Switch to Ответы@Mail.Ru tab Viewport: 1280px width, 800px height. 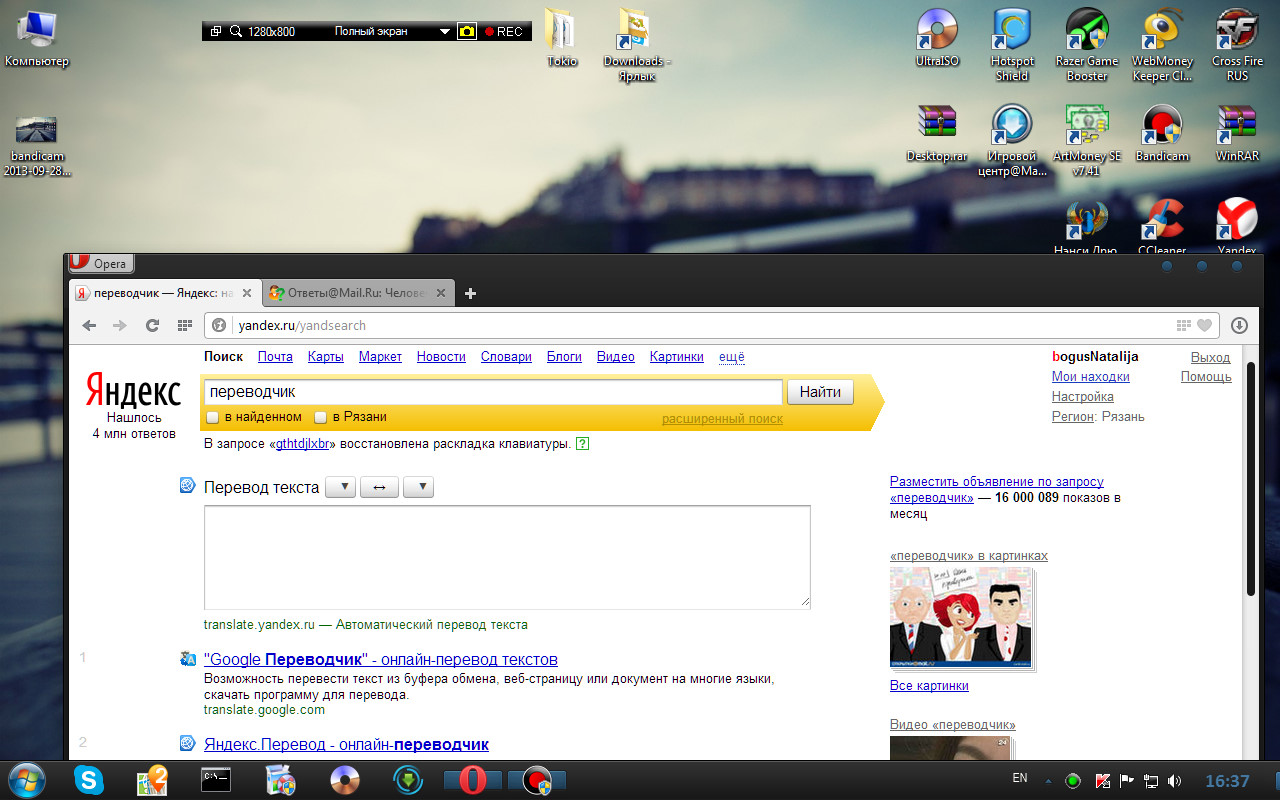(360, 293)
